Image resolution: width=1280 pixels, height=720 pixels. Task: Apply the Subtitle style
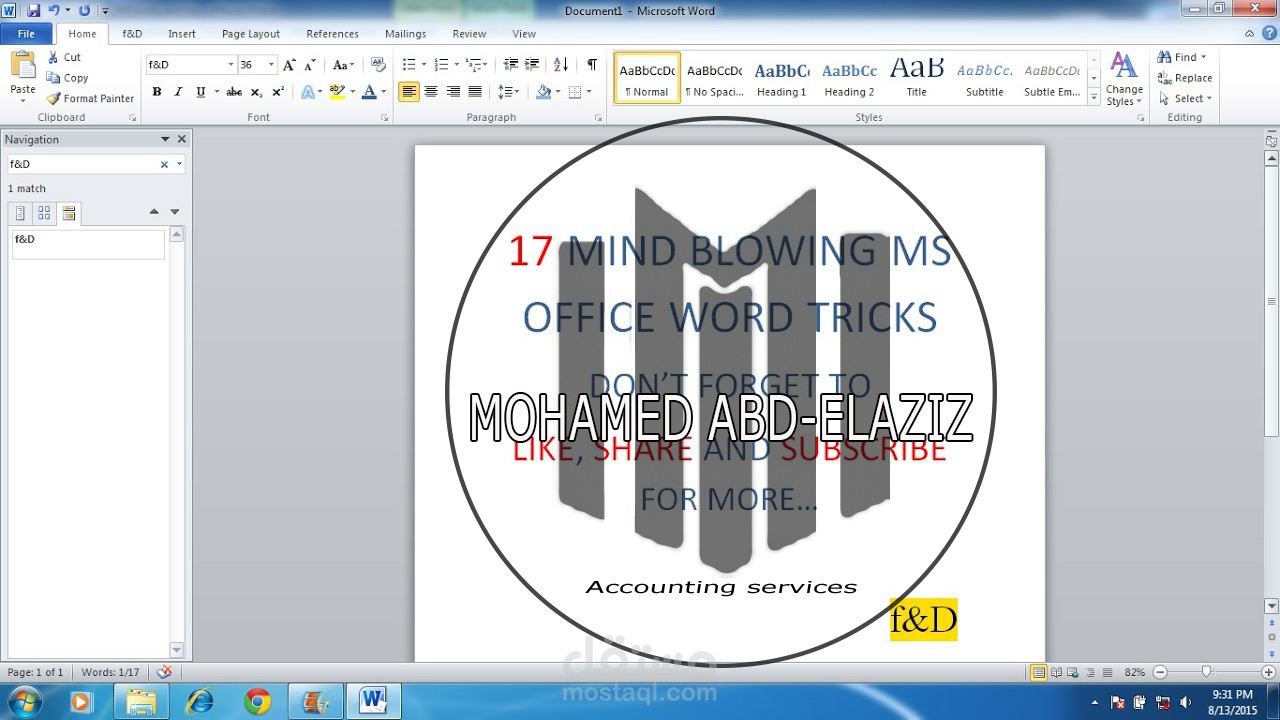point(984,79)
